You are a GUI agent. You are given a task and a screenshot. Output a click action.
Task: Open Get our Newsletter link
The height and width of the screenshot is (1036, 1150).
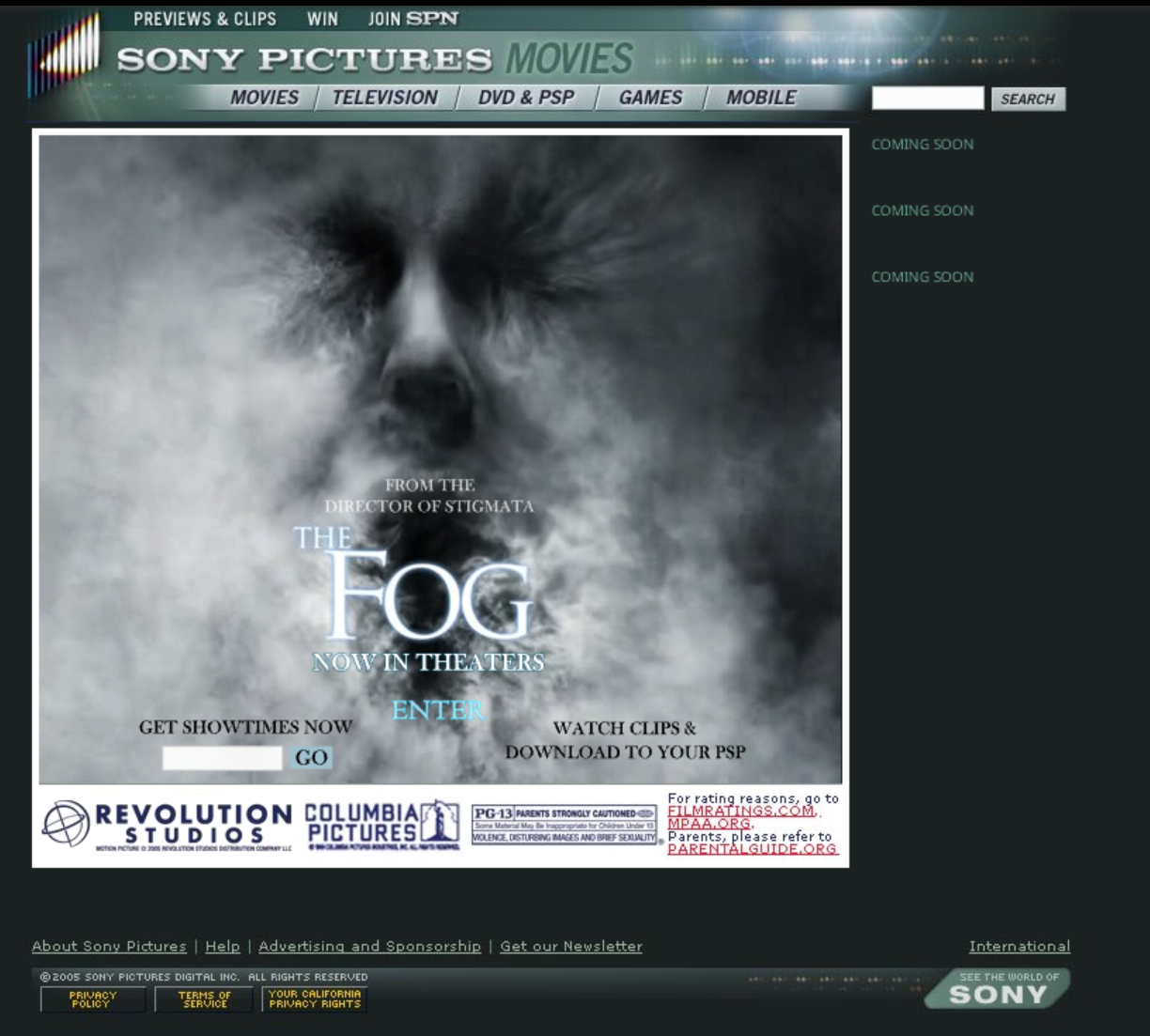point(571,947)
